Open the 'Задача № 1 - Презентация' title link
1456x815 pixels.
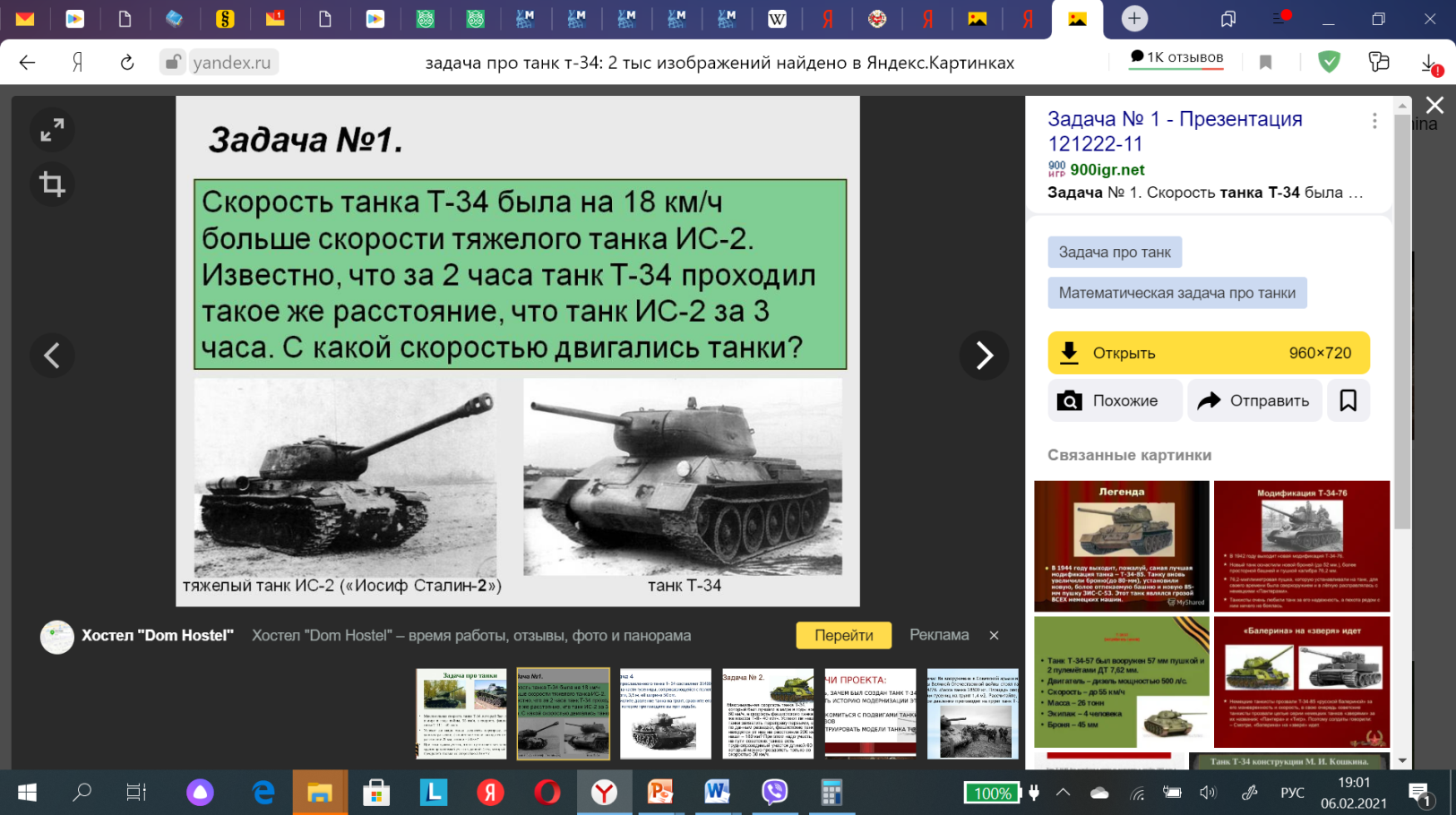point(1175,132)
